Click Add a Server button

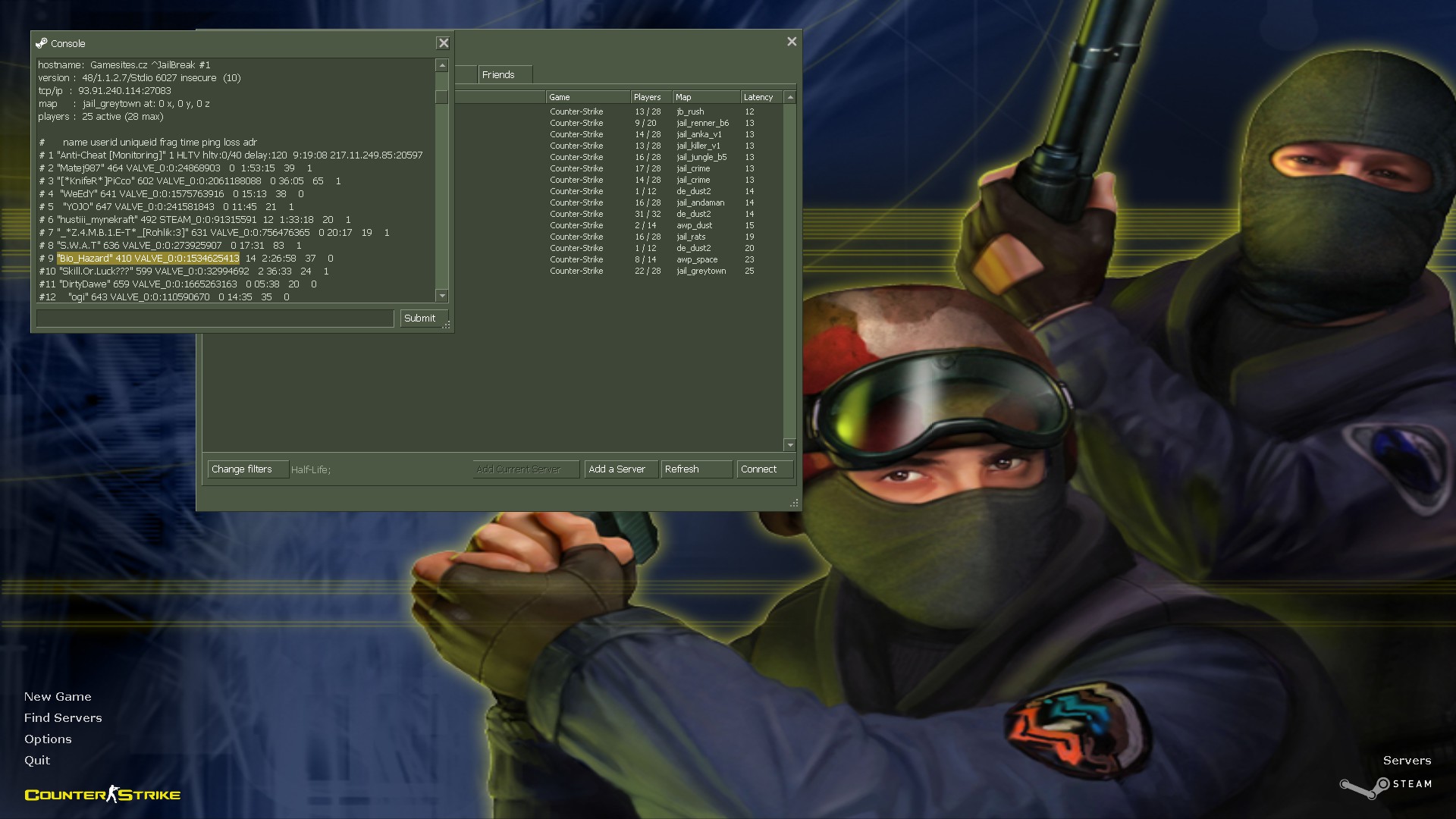click(621, 469)
